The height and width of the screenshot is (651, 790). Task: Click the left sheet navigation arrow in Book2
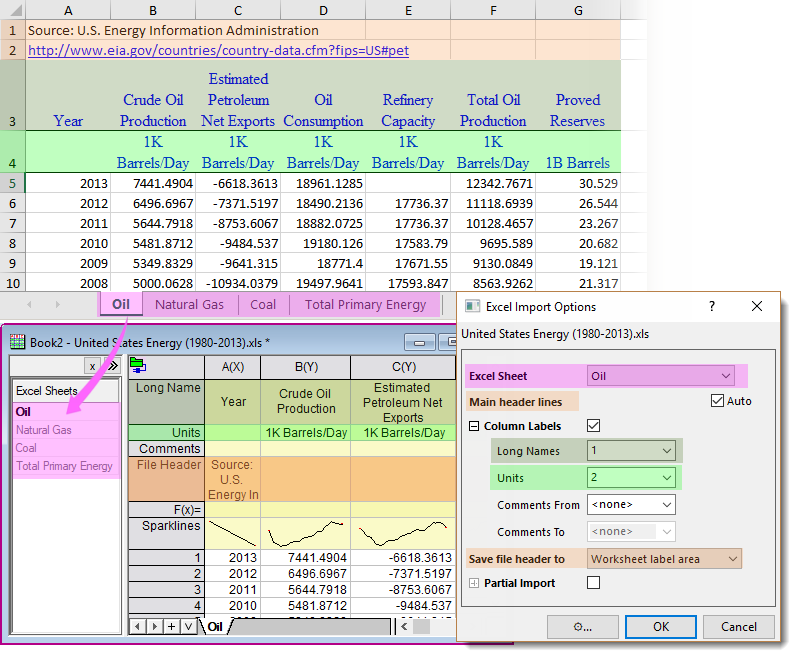(138, 626)
